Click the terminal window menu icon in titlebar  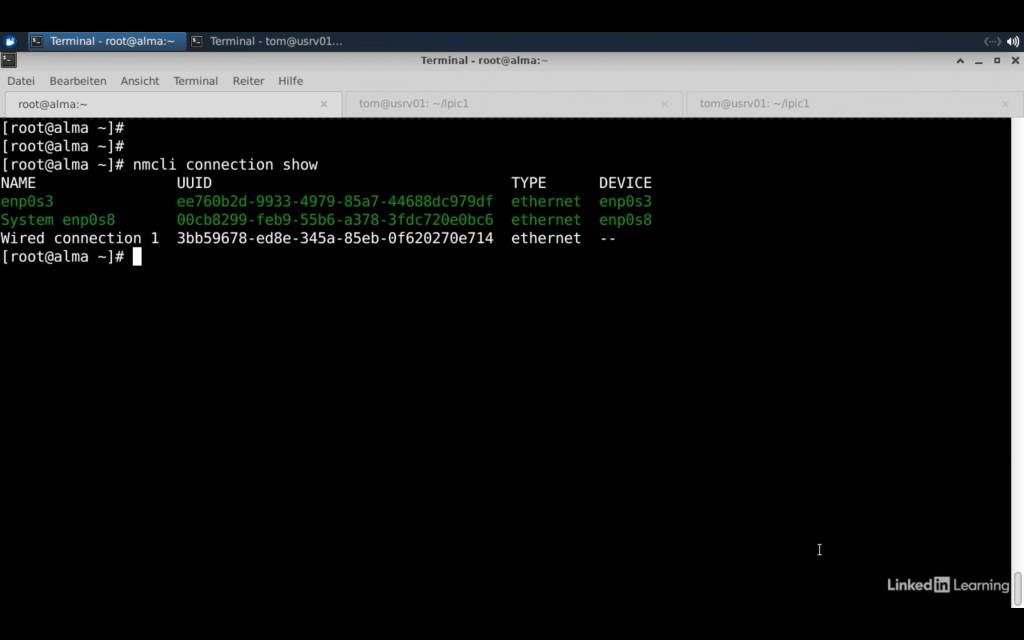click(x=9, y=60)
